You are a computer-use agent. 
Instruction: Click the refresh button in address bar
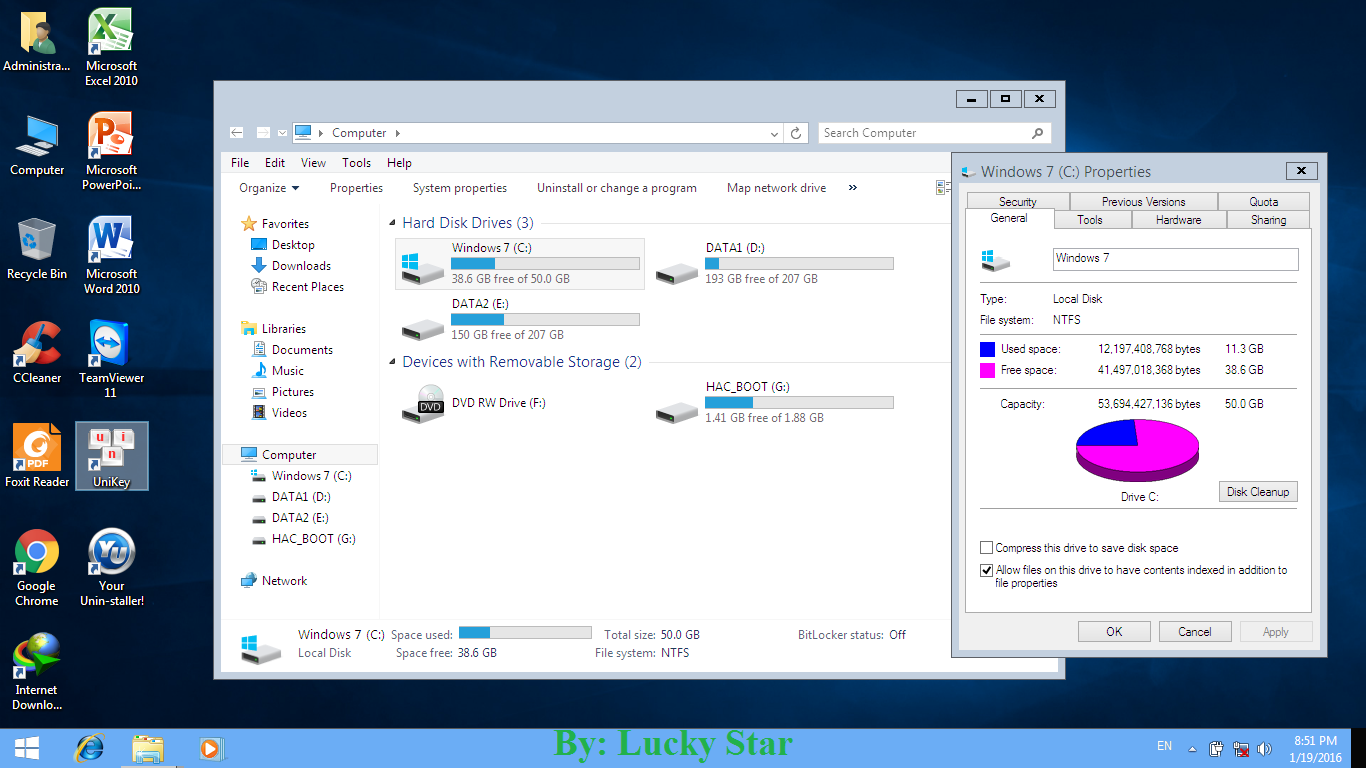point(796,133)
